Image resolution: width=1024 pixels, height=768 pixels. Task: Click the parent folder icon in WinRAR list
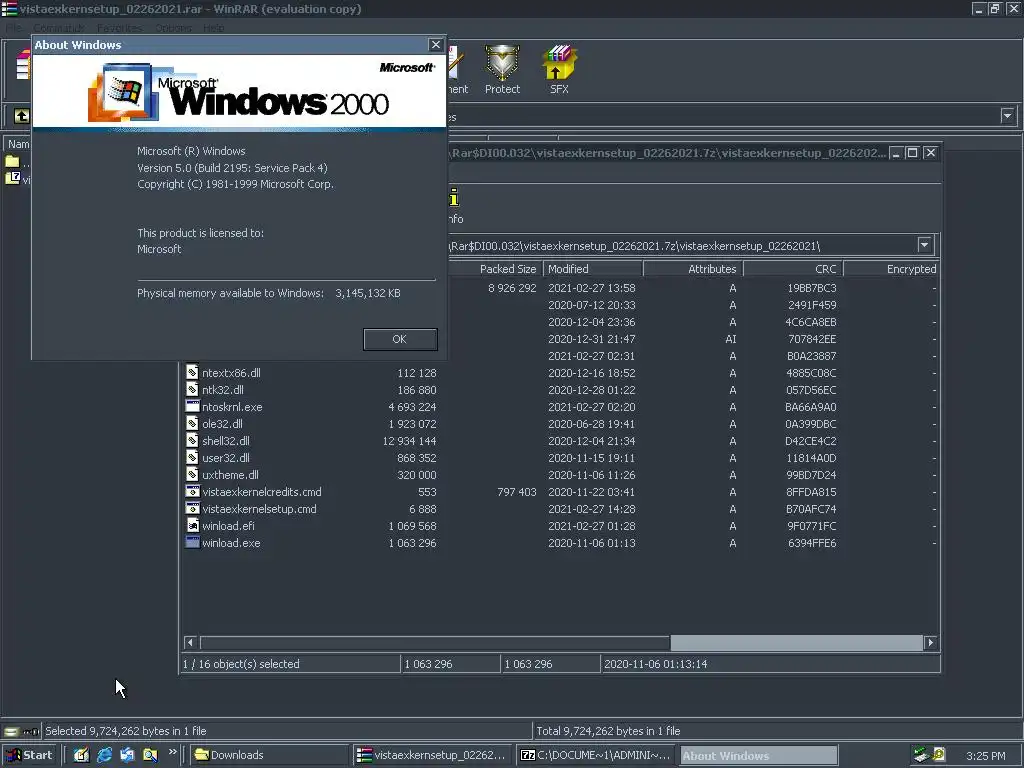pos(12,161)
